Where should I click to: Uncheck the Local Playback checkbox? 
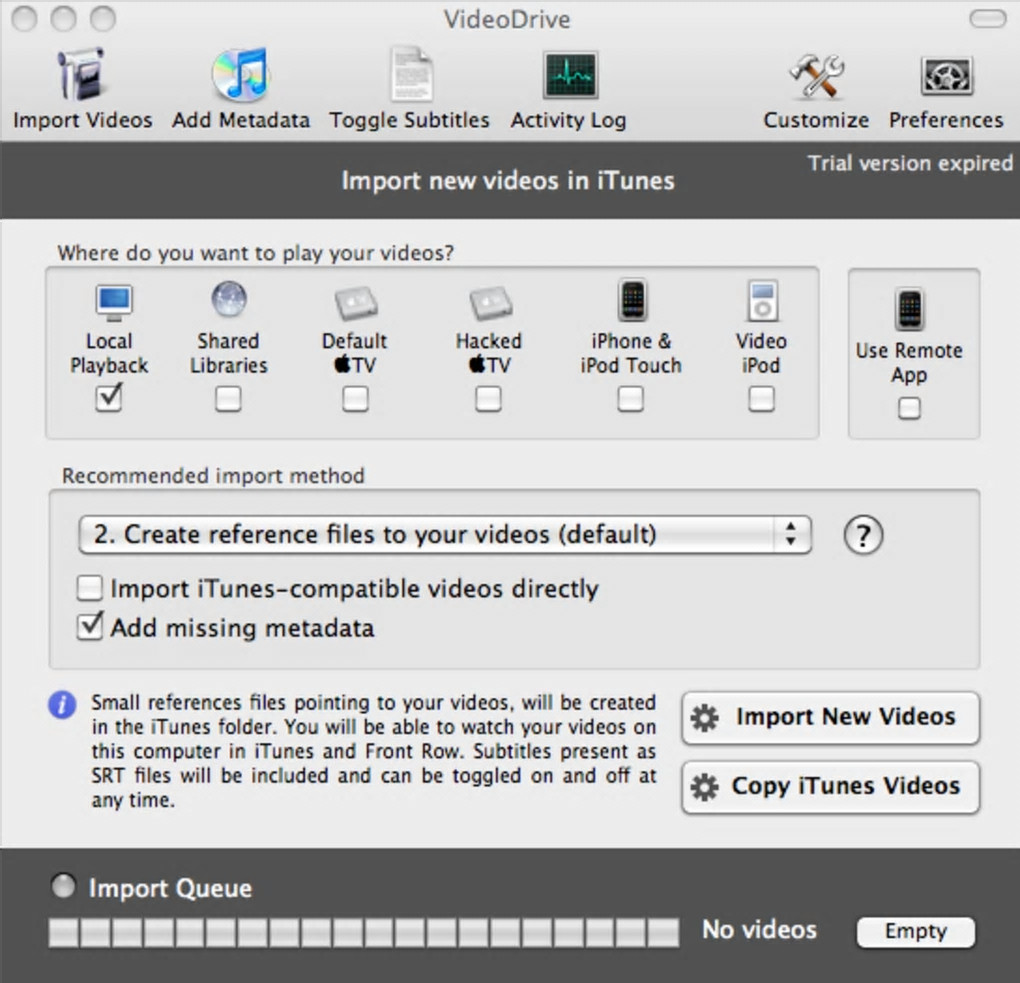tap(108, 398)
